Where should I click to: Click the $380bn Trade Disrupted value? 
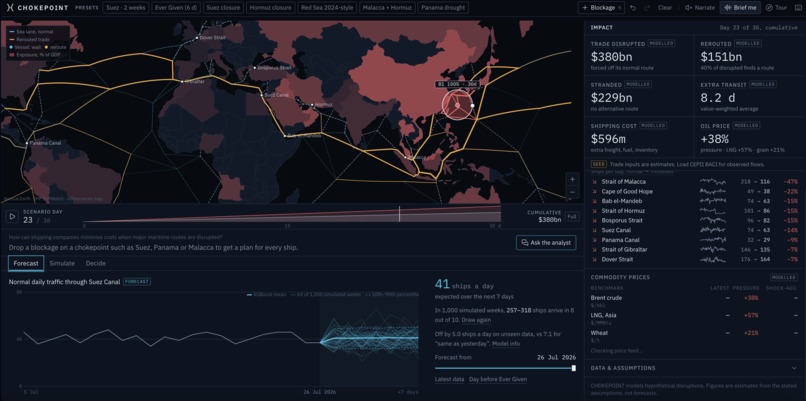pyautogui.click(x=611, y=57)
